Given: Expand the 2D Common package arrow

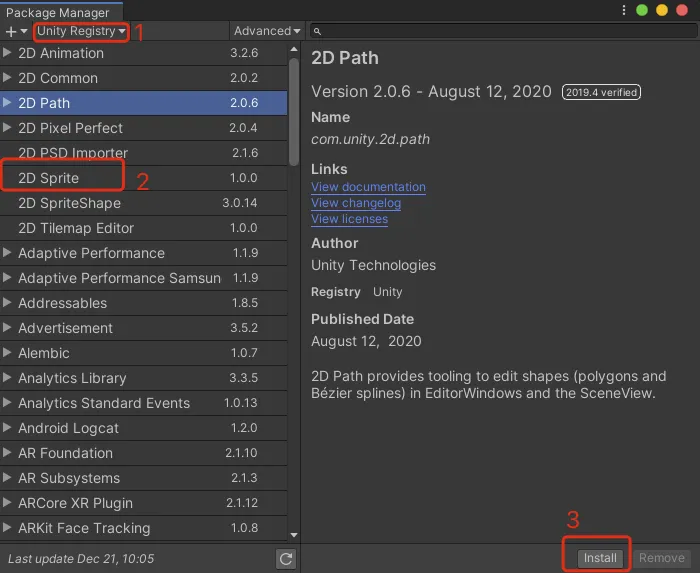Looking at the screenshot, I should [x=7, y=78].
